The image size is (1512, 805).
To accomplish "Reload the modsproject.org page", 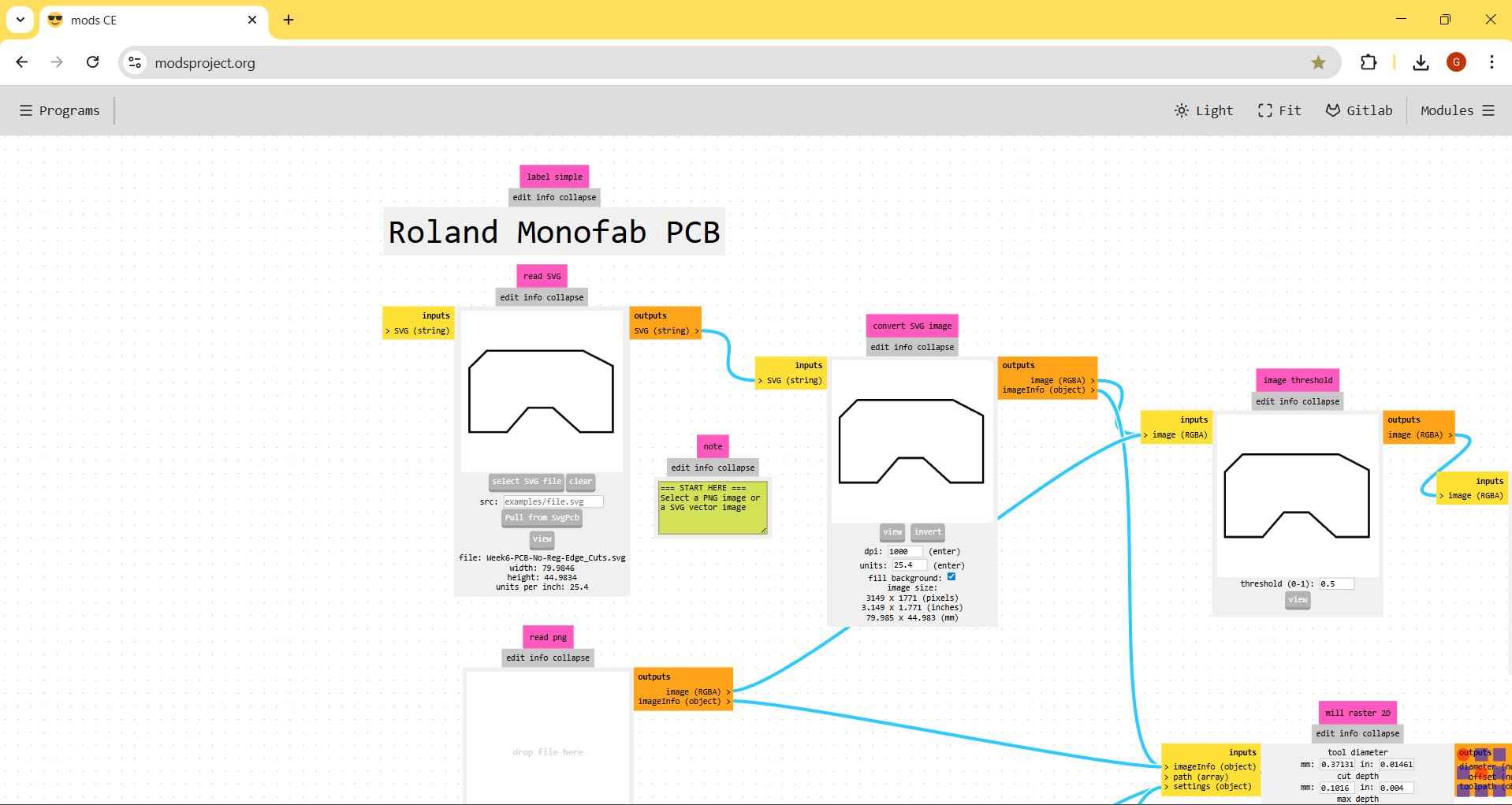I will pos(92,62).
